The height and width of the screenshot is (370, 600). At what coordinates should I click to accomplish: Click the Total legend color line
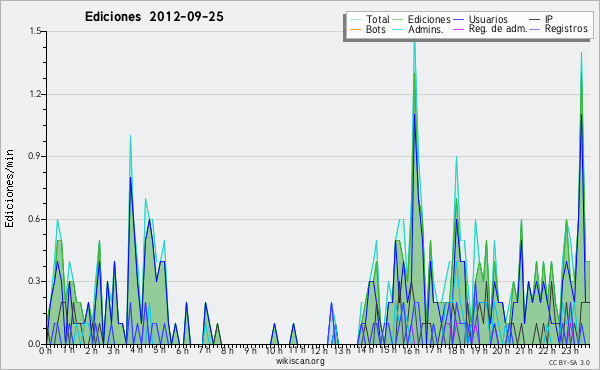coord(355,19)
